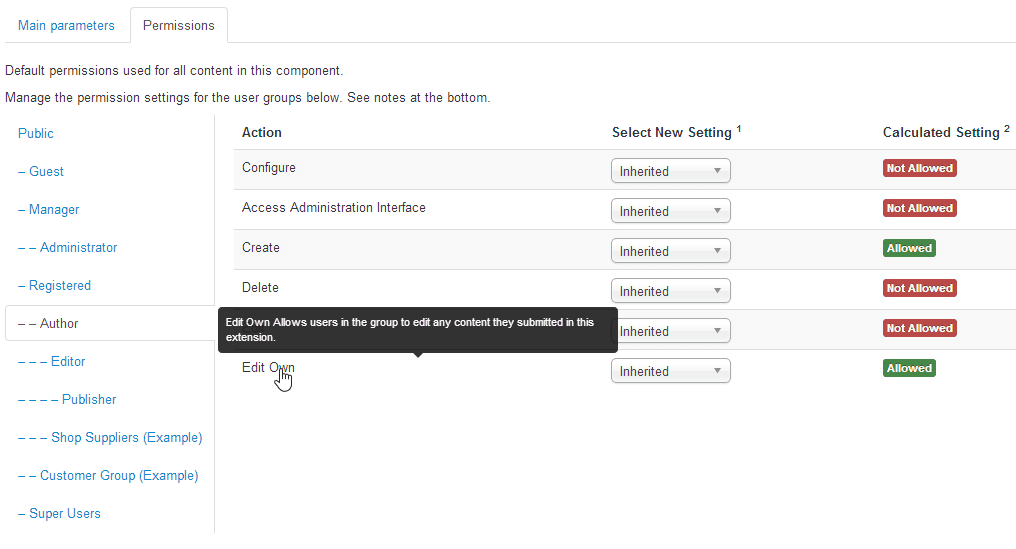Open the Registered group permissions
The image size is (1016, 549).
tap(55, 285)
